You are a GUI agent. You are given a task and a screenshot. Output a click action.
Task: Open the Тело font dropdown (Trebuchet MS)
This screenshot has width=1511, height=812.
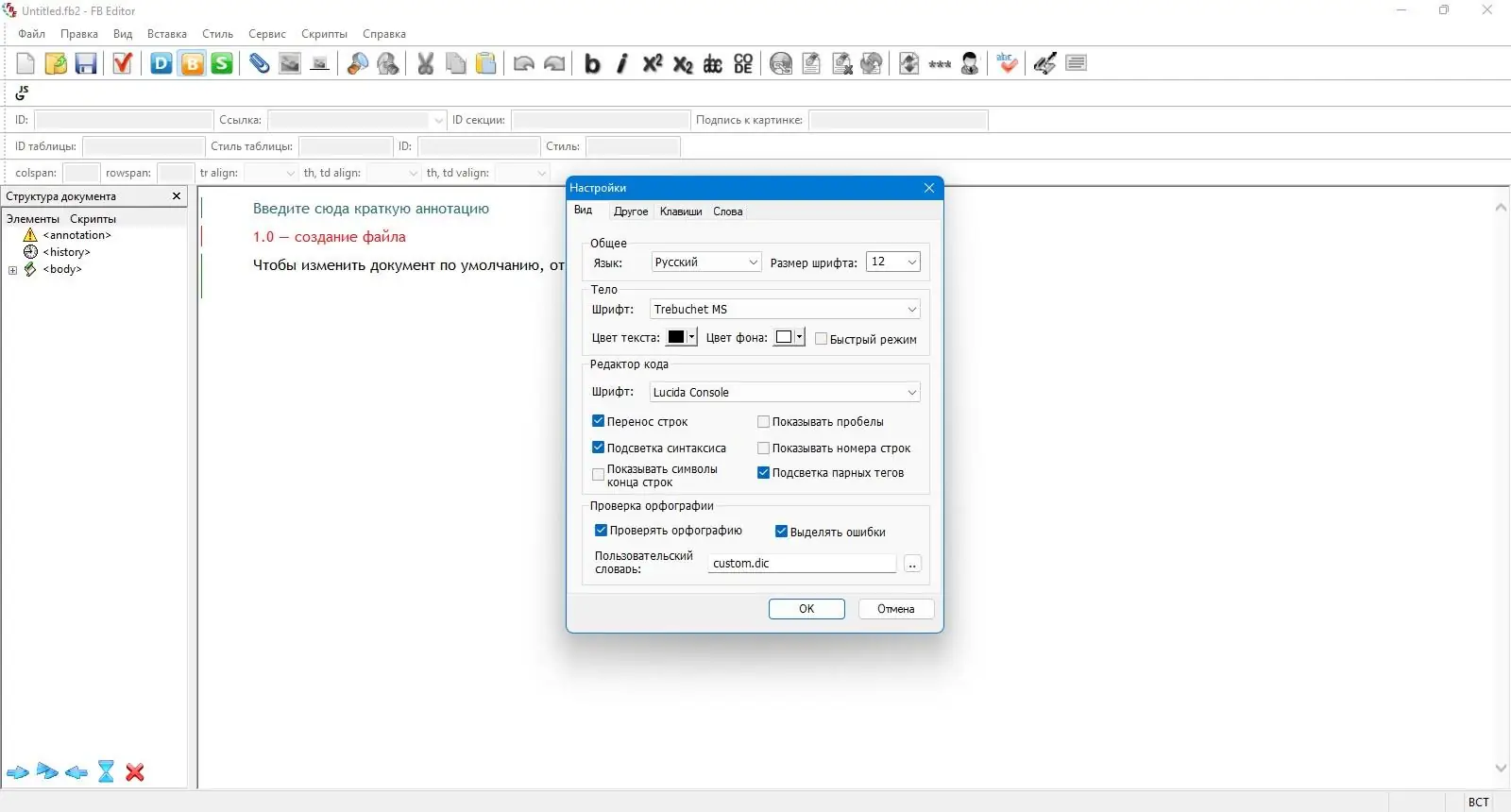coord(785,309)
